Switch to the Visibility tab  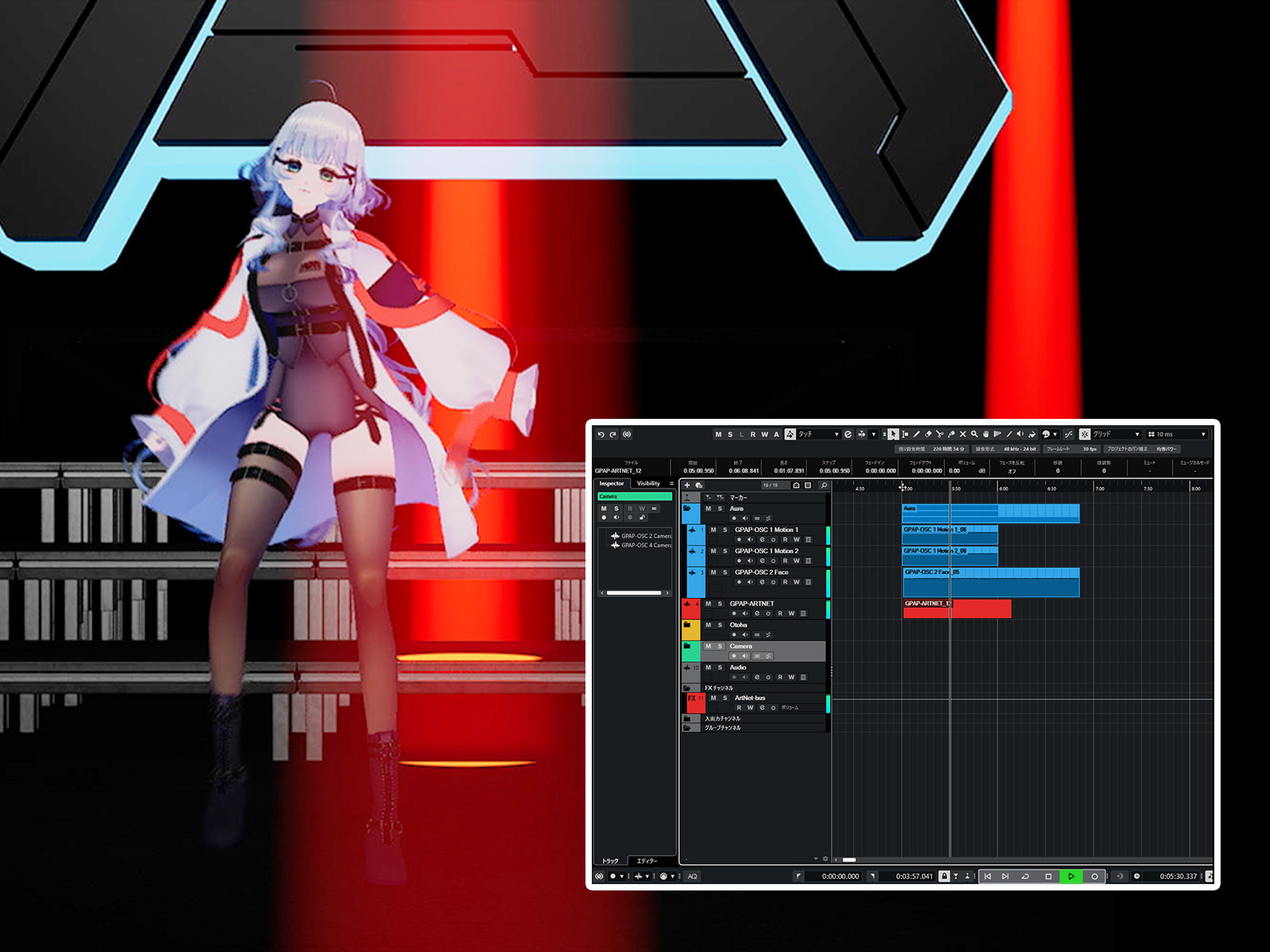648,484
